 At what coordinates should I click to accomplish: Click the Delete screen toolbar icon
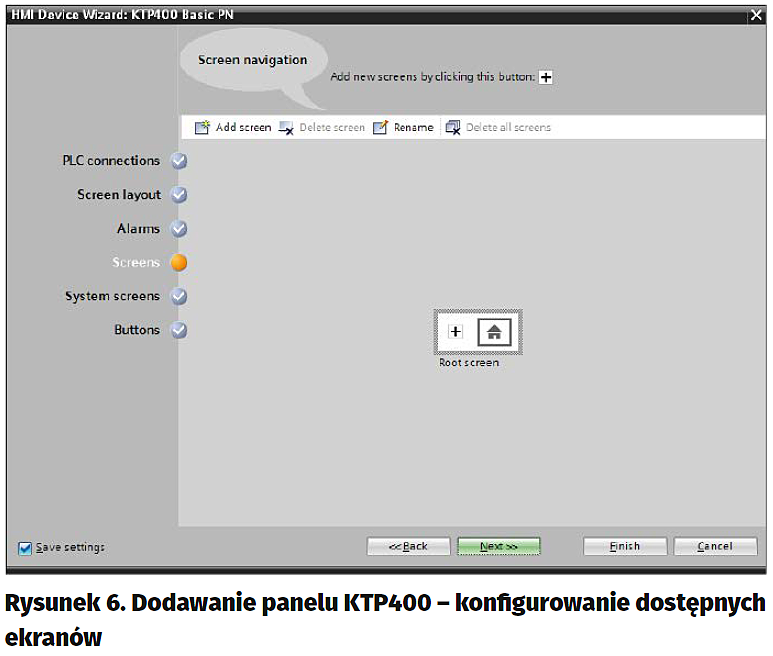tap(286, 128)
